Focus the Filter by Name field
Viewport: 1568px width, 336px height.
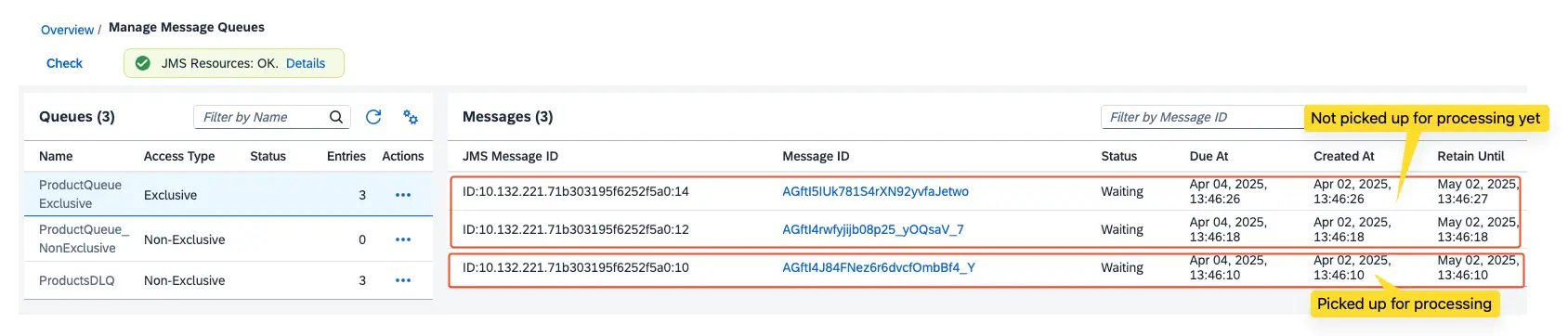[x=271, y=117]
